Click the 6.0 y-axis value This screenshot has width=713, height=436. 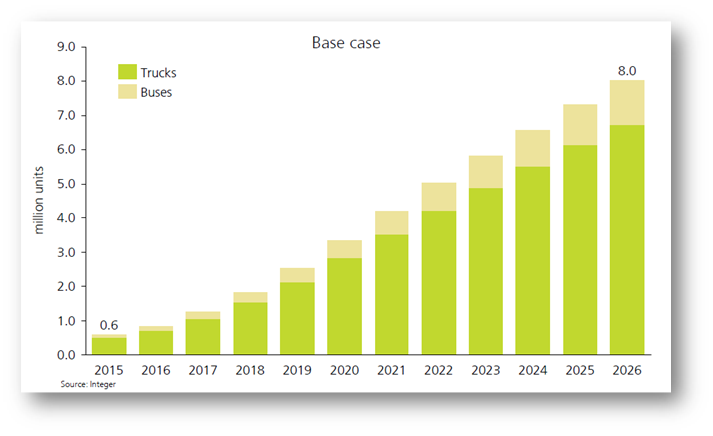tap(66, 150)
